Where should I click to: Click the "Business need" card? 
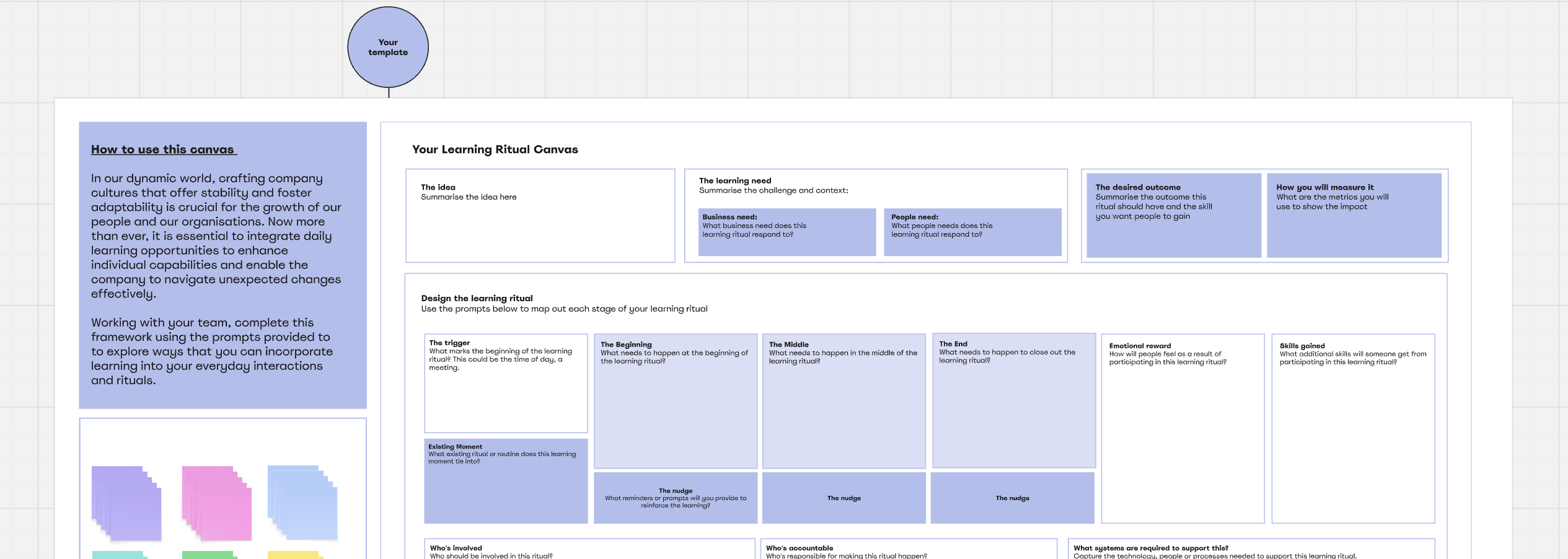pos(786,232)
